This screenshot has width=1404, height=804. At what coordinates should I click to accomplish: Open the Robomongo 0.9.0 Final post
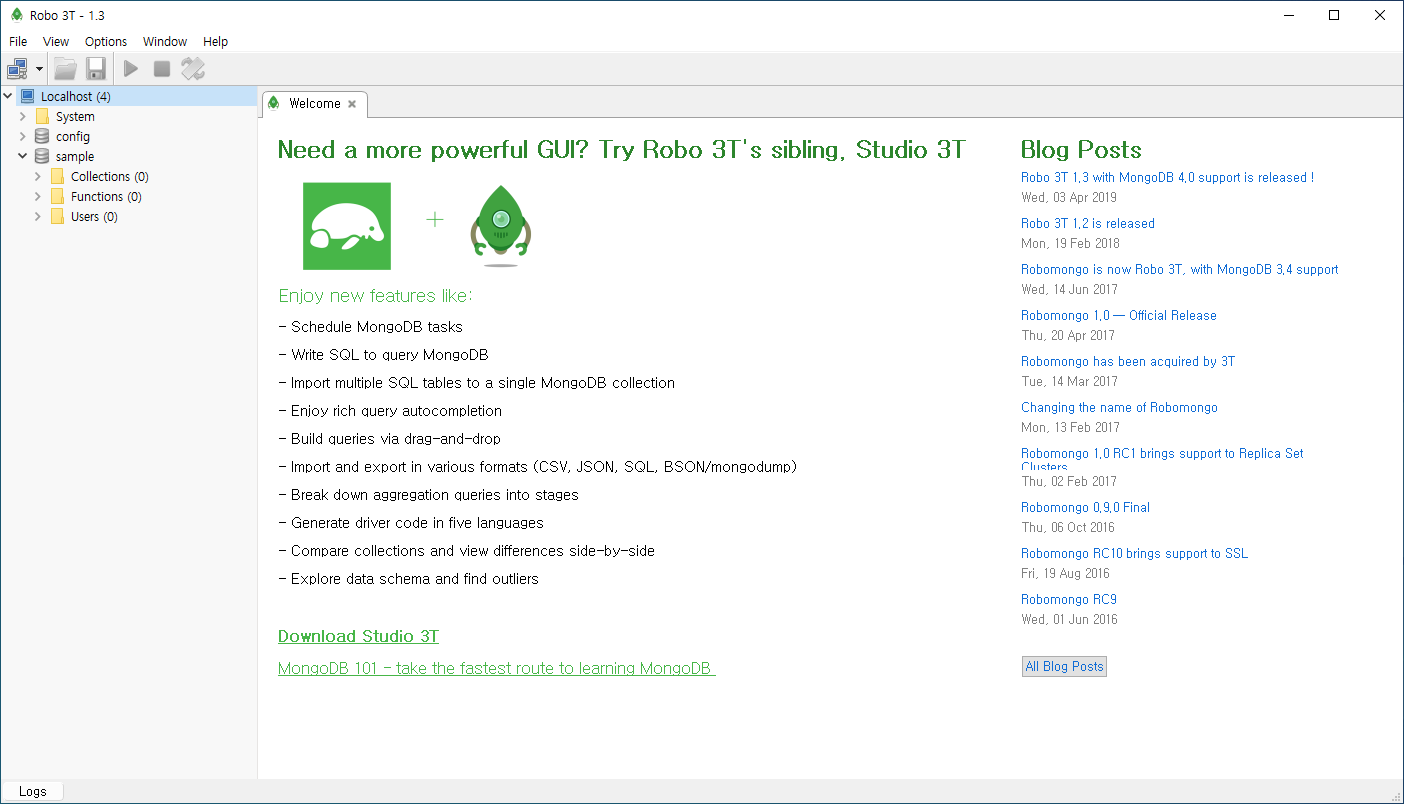click(x=1085, y=507)
